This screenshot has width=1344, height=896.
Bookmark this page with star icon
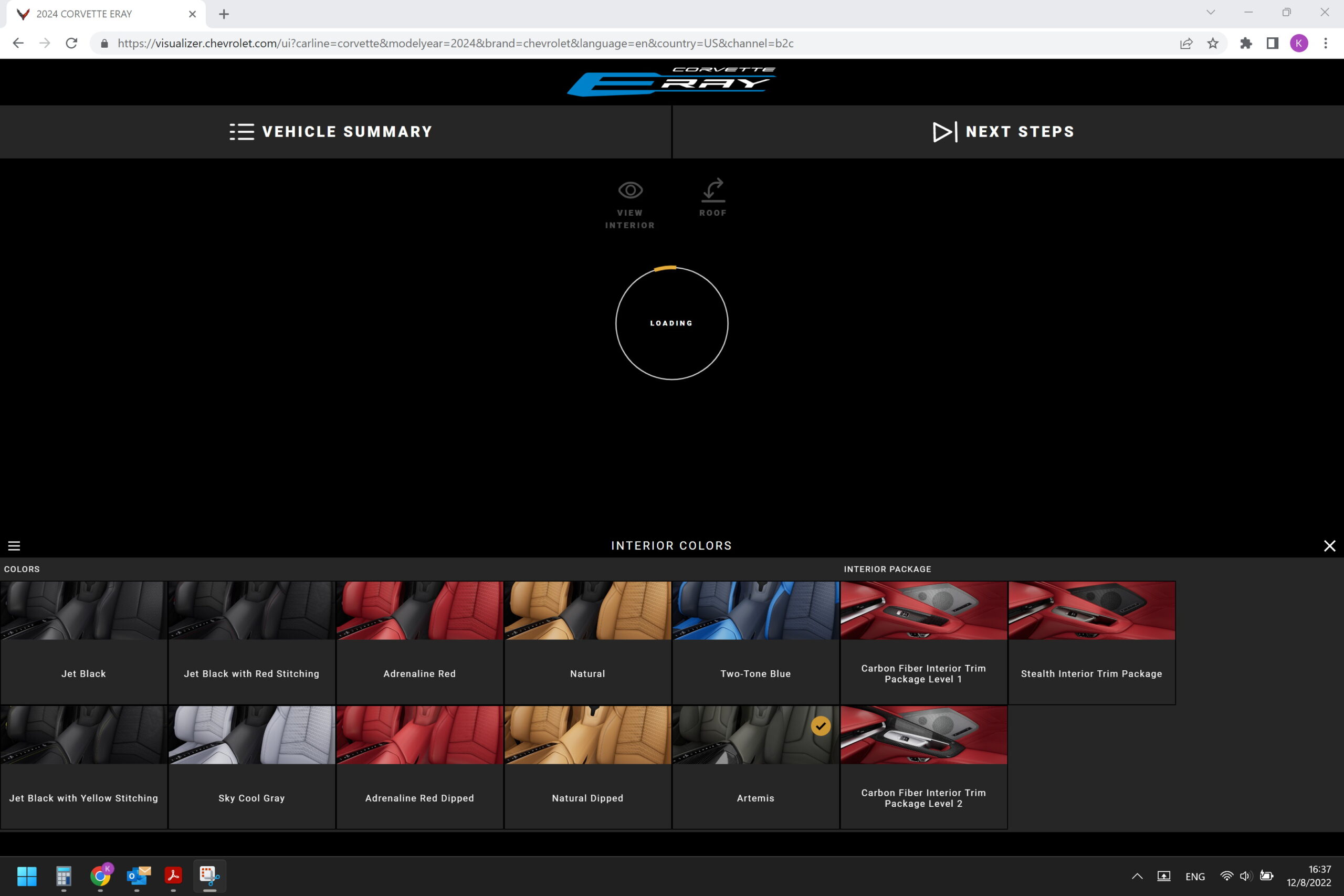(x=1213, y=44)
